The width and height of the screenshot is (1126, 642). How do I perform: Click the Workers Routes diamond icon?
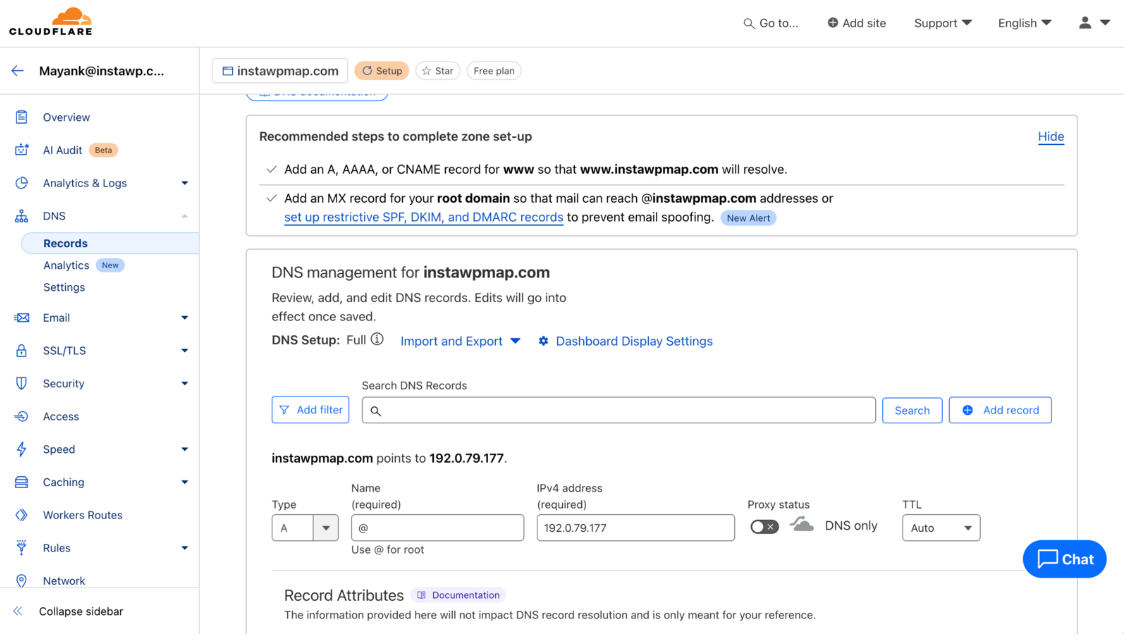tap(22, 515)
